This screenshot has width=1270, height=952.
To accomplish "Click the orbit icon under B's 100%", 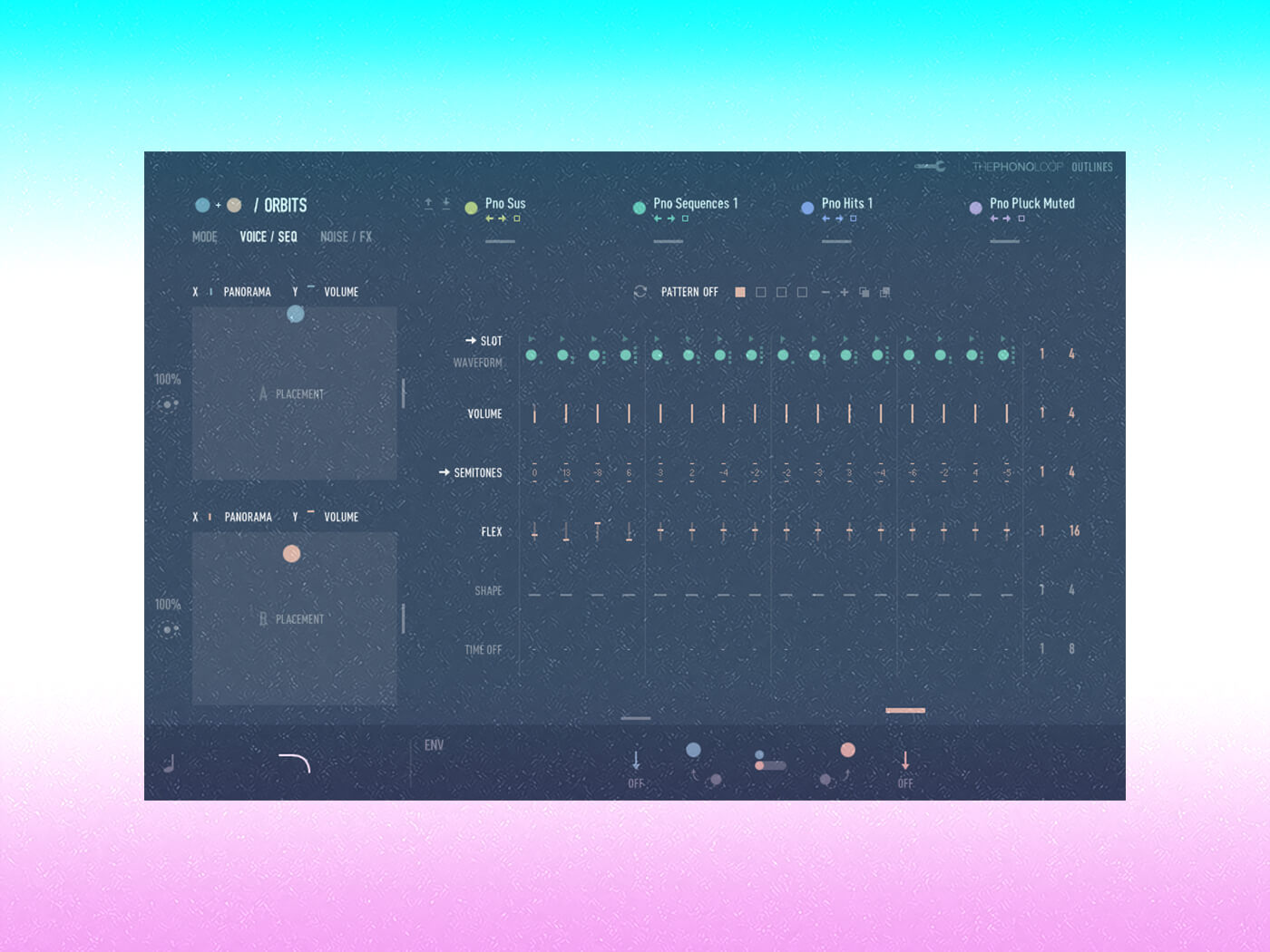I will [x=168, y=629].
